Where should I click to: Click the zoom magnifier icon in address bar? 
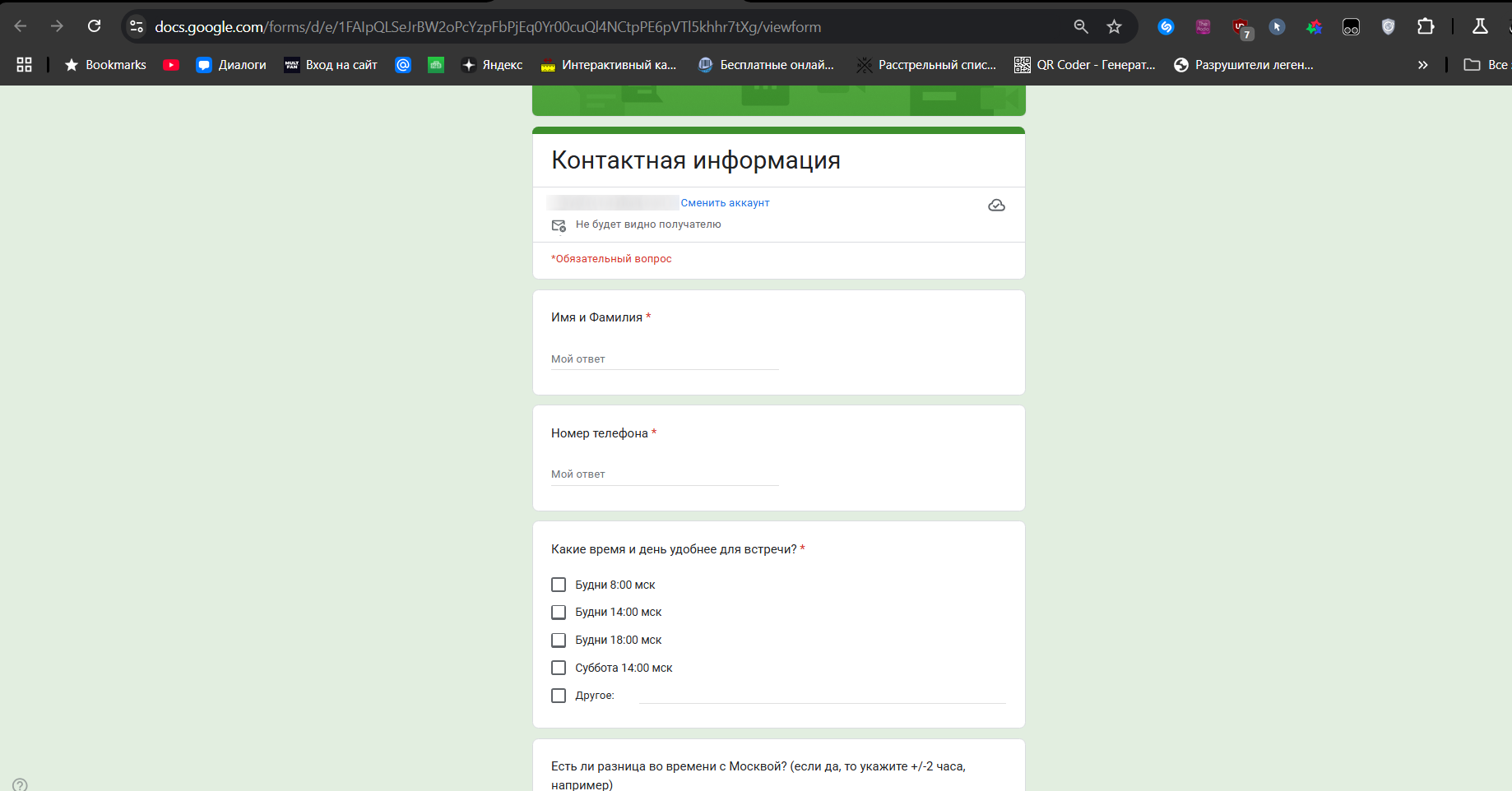point(1081,26)
